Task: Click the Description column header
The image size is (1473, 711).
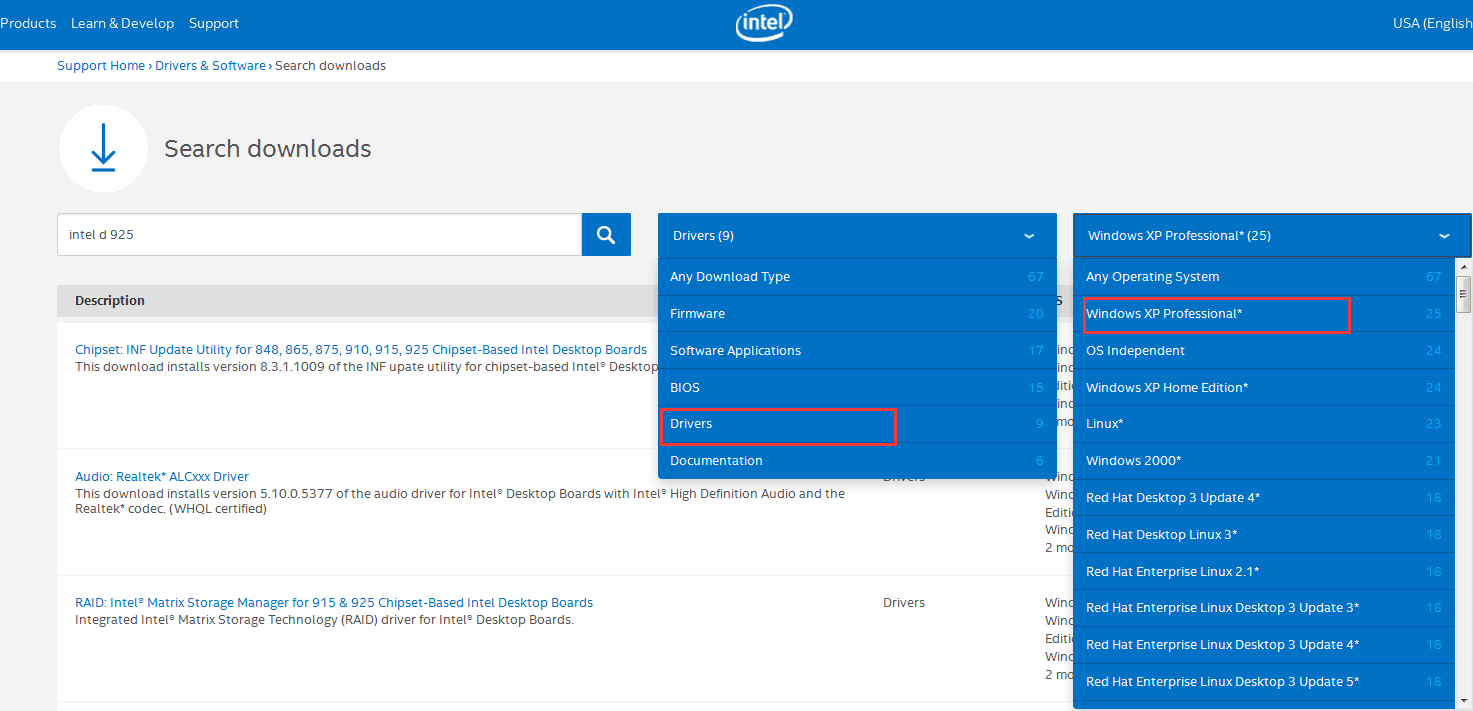Action: [110, 301]
